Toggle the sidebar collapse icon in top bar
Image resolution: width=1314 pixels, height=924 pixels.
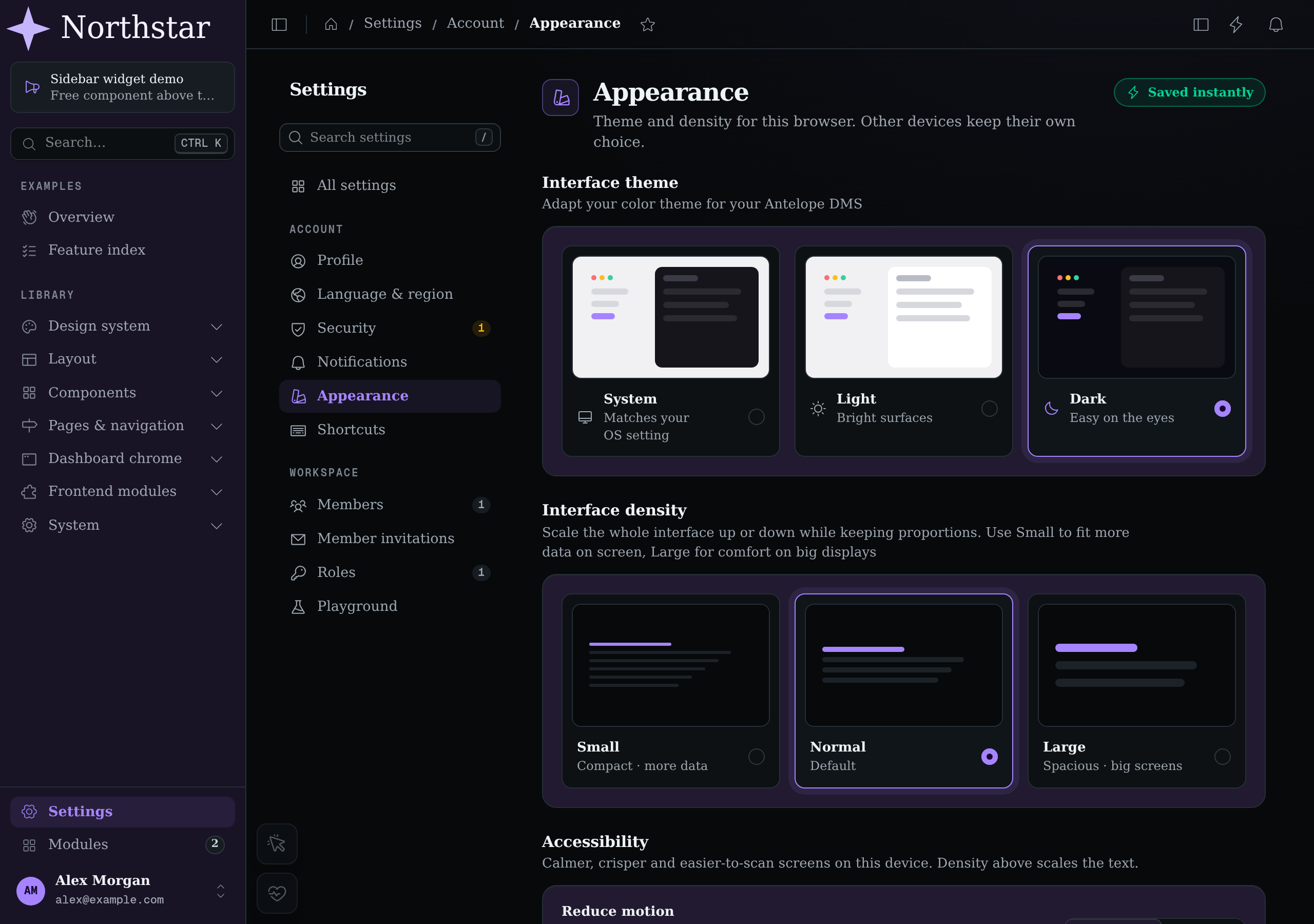click(279, 24)
